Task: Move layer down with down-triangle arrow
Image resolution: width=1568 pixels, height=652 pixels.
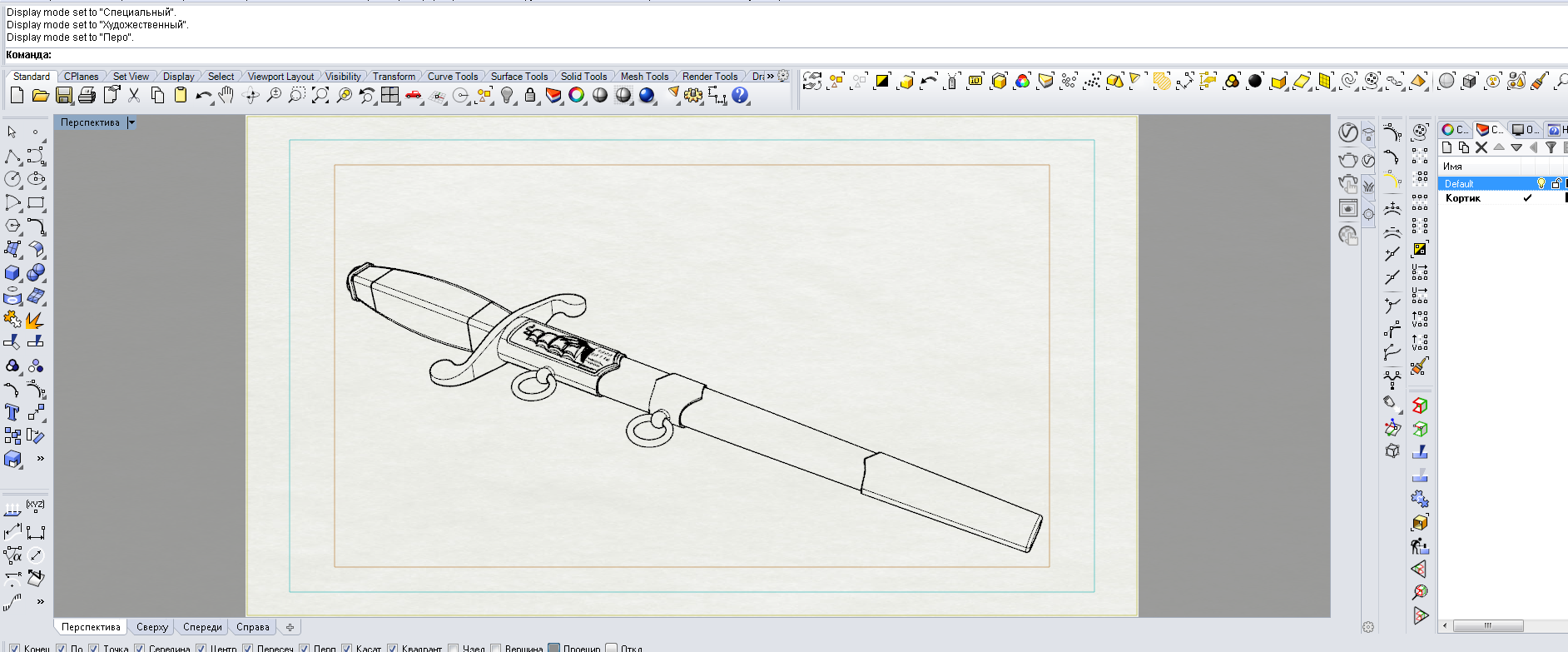Action: pyautogui.click(x=1516, y=147)
